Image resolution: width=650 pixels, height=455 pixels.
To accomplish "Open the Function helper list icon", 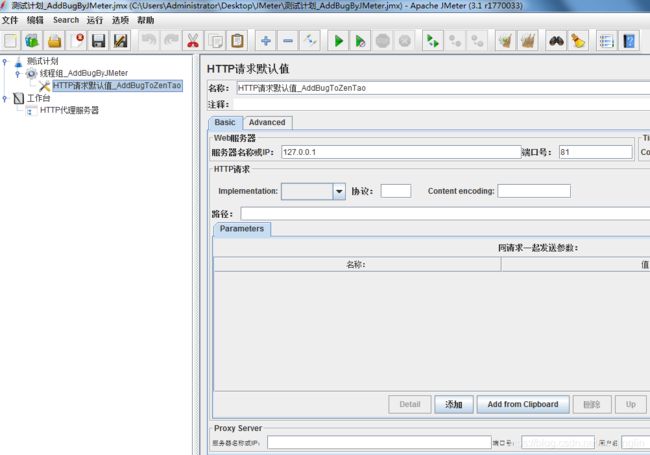I will coord(606,41).
